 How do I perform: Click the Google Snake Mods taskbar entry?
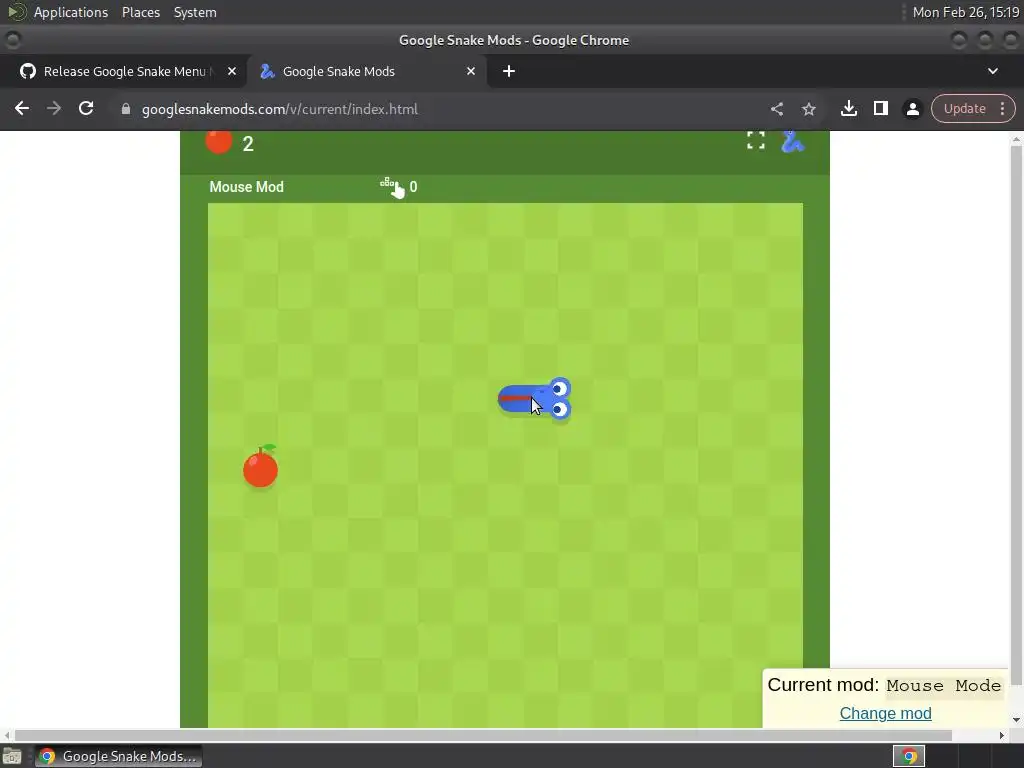point(119,756)
